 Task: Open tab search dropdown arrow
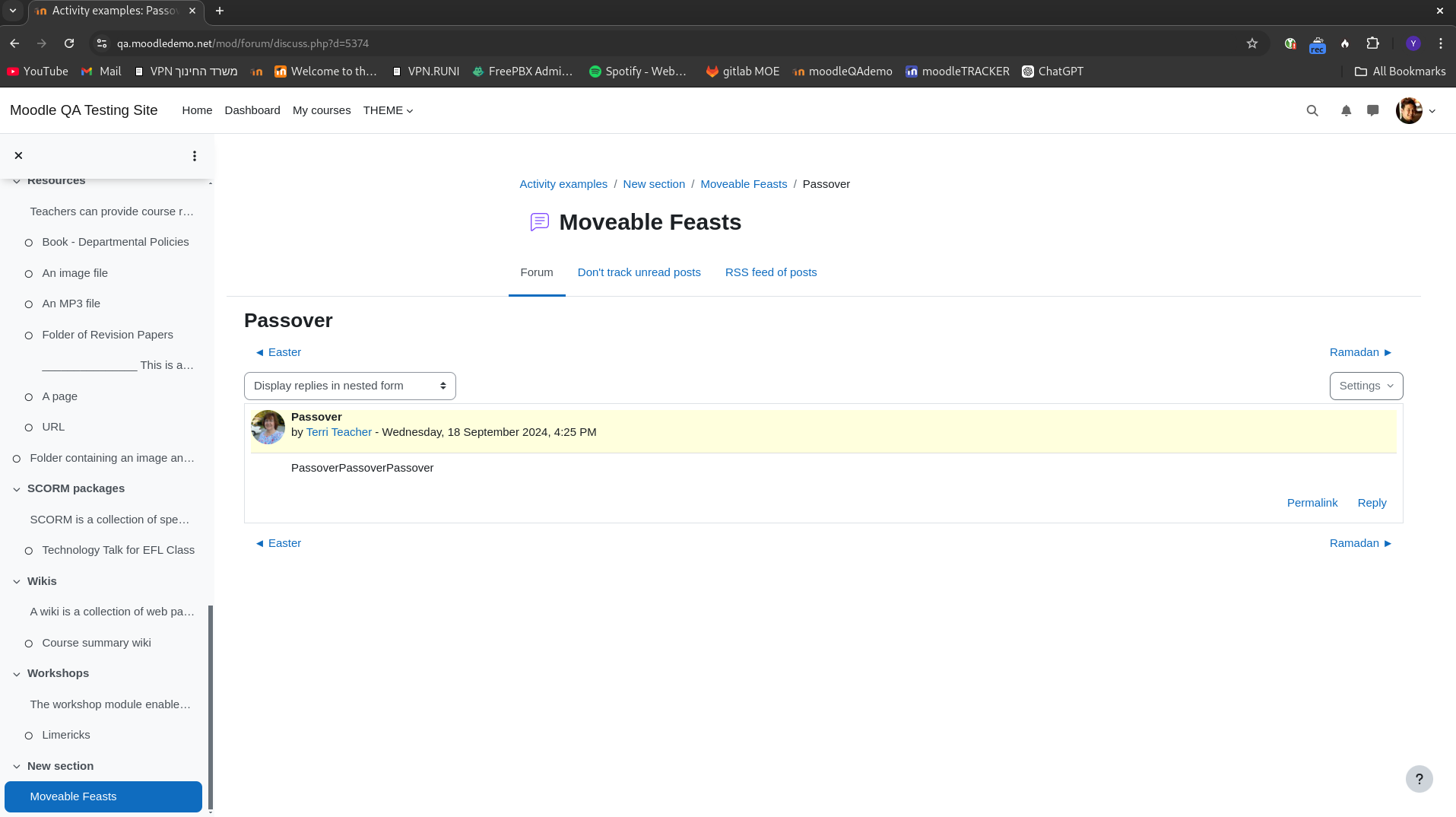pyautogui.click(x=13, y=11)
